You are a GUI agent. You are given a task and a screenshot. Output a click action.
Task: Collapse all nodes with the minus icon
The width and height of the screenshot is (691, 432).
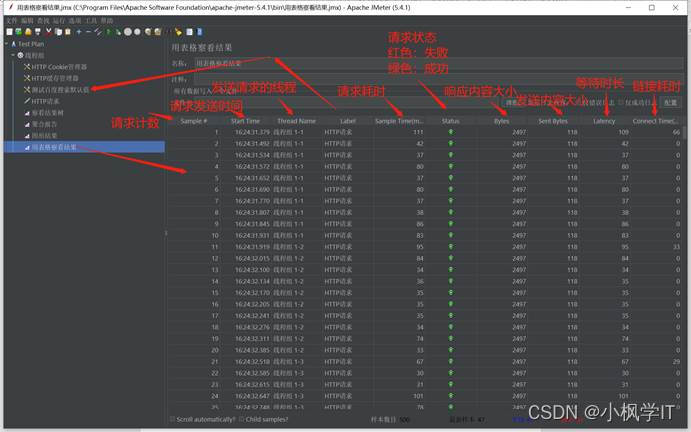coord(88,32)
